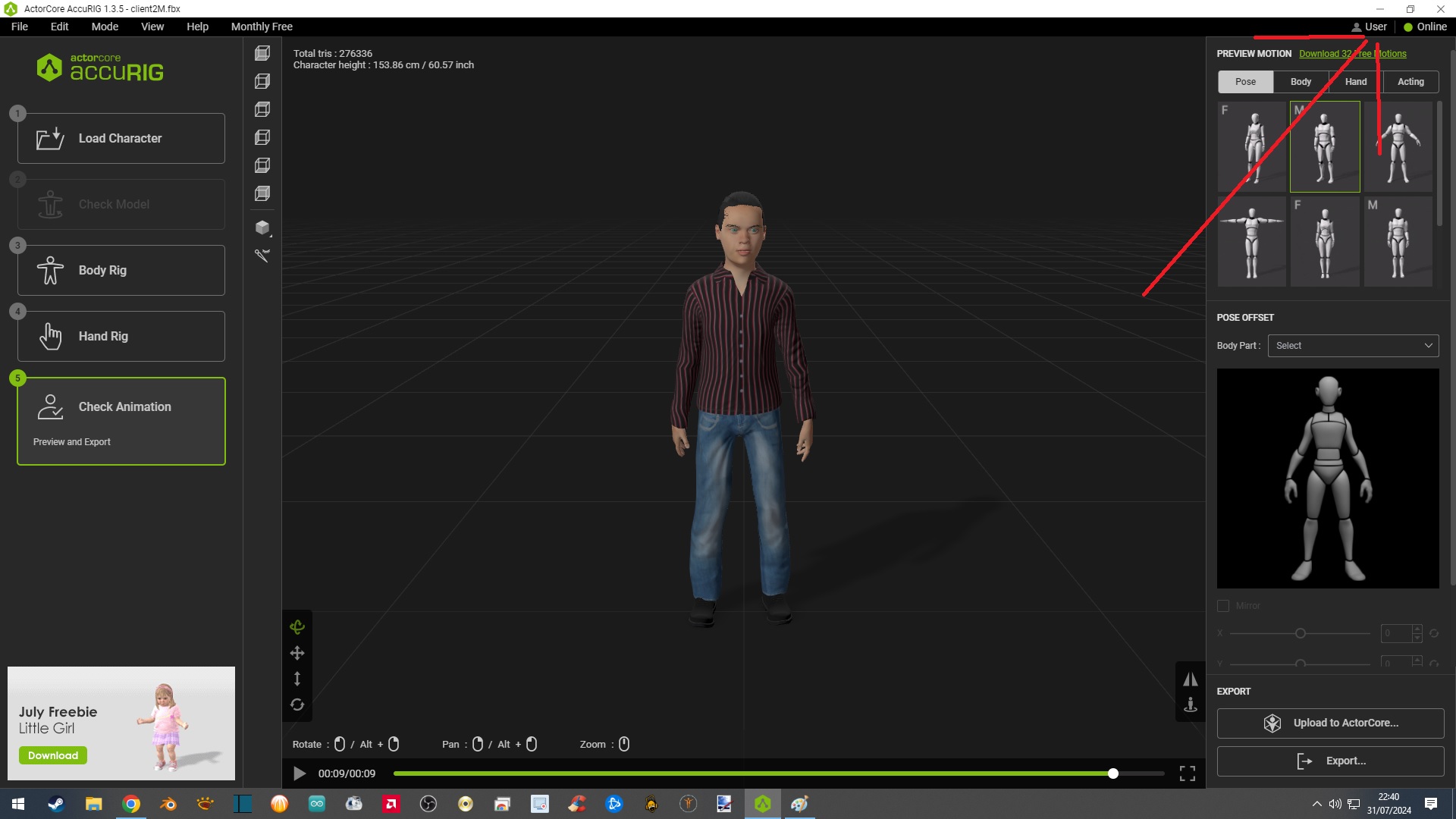Click the X offset value field
Image resolution: width=1456 pixels, height=819 pixels.
(1396, 633)
